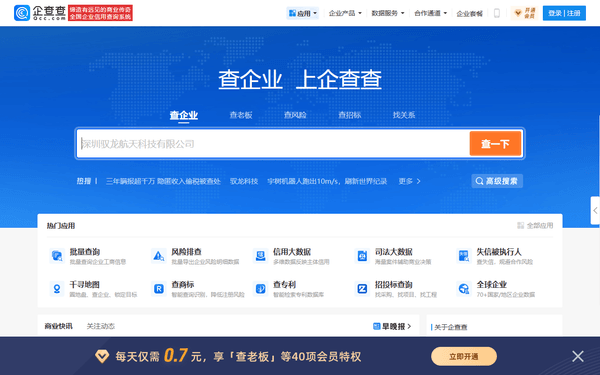Click the 早晚报 newspaper icon
This screenshot has width=600, height=375.
click(377, 326)
